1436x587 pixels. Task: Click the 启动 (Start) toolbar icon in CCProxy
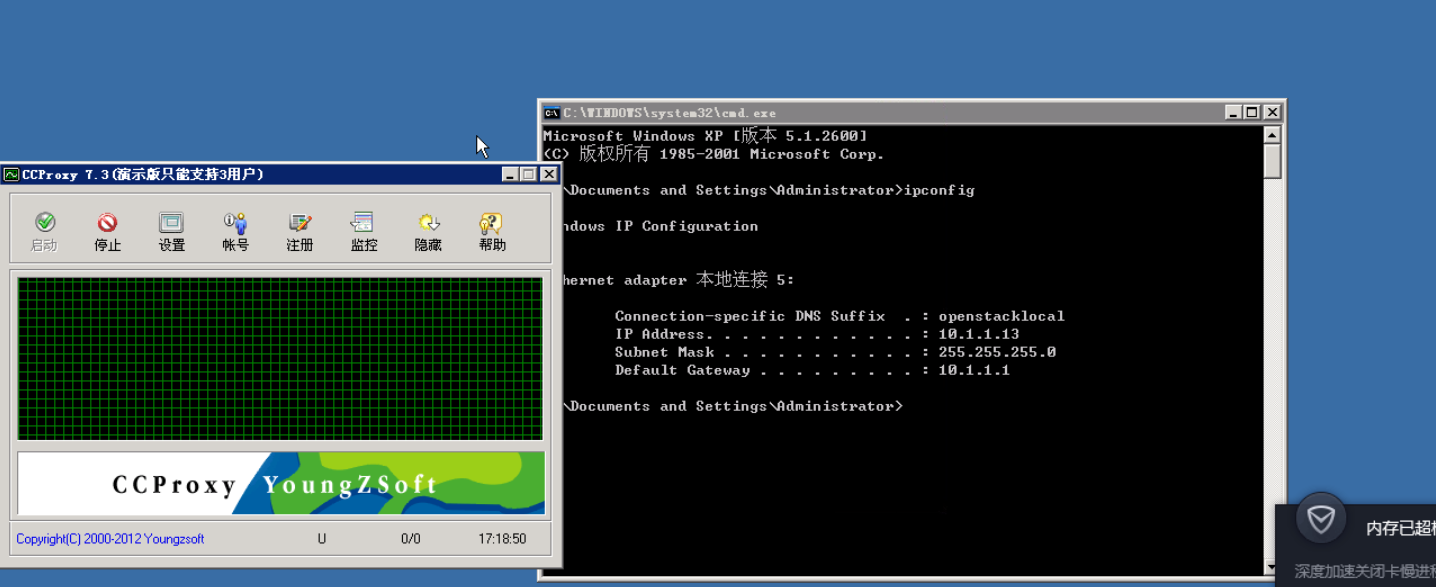44,232
